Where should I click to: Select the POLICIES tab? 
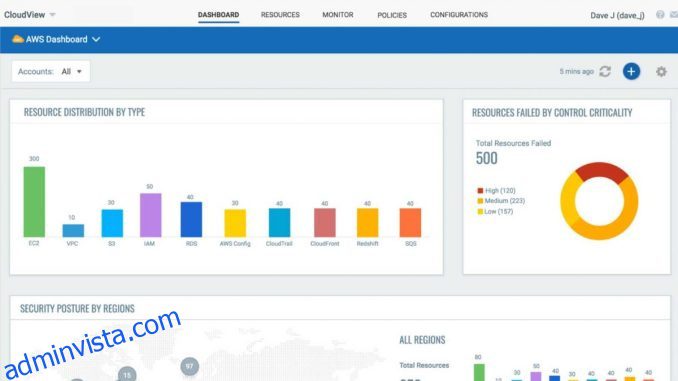[392, 15]
